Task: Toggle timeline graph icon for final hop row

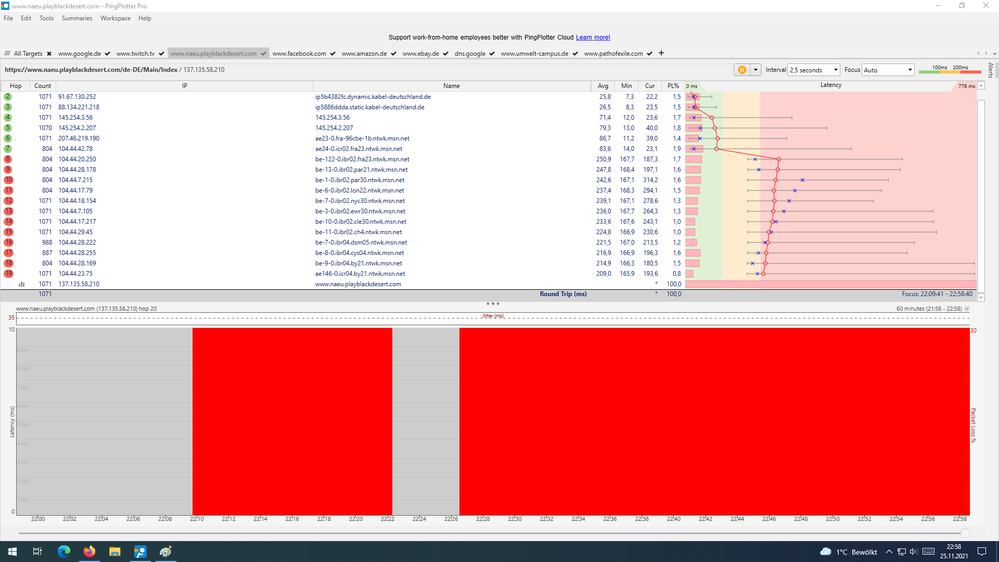Action: (x=22, y=284)
